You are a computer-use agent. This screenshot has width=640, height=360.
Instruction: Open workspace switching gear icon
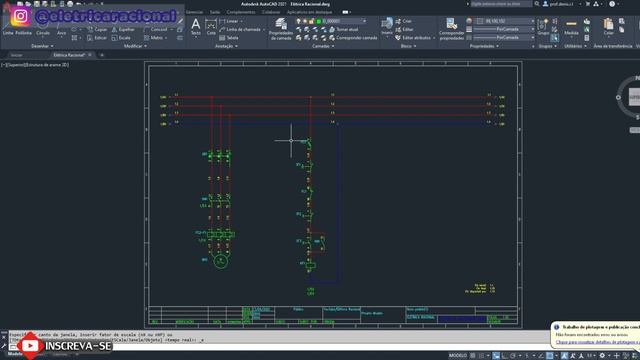[x=602, y=356]
